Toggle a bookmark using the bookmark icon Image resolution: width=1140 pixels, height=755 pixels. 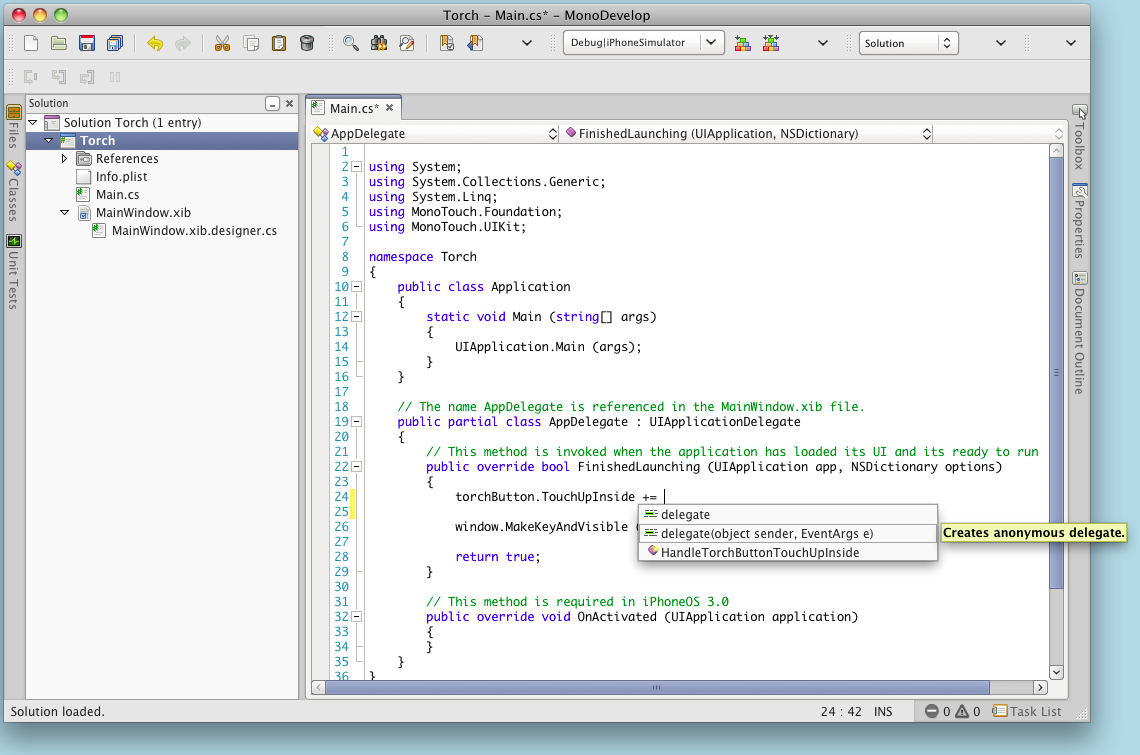point(446,43)
